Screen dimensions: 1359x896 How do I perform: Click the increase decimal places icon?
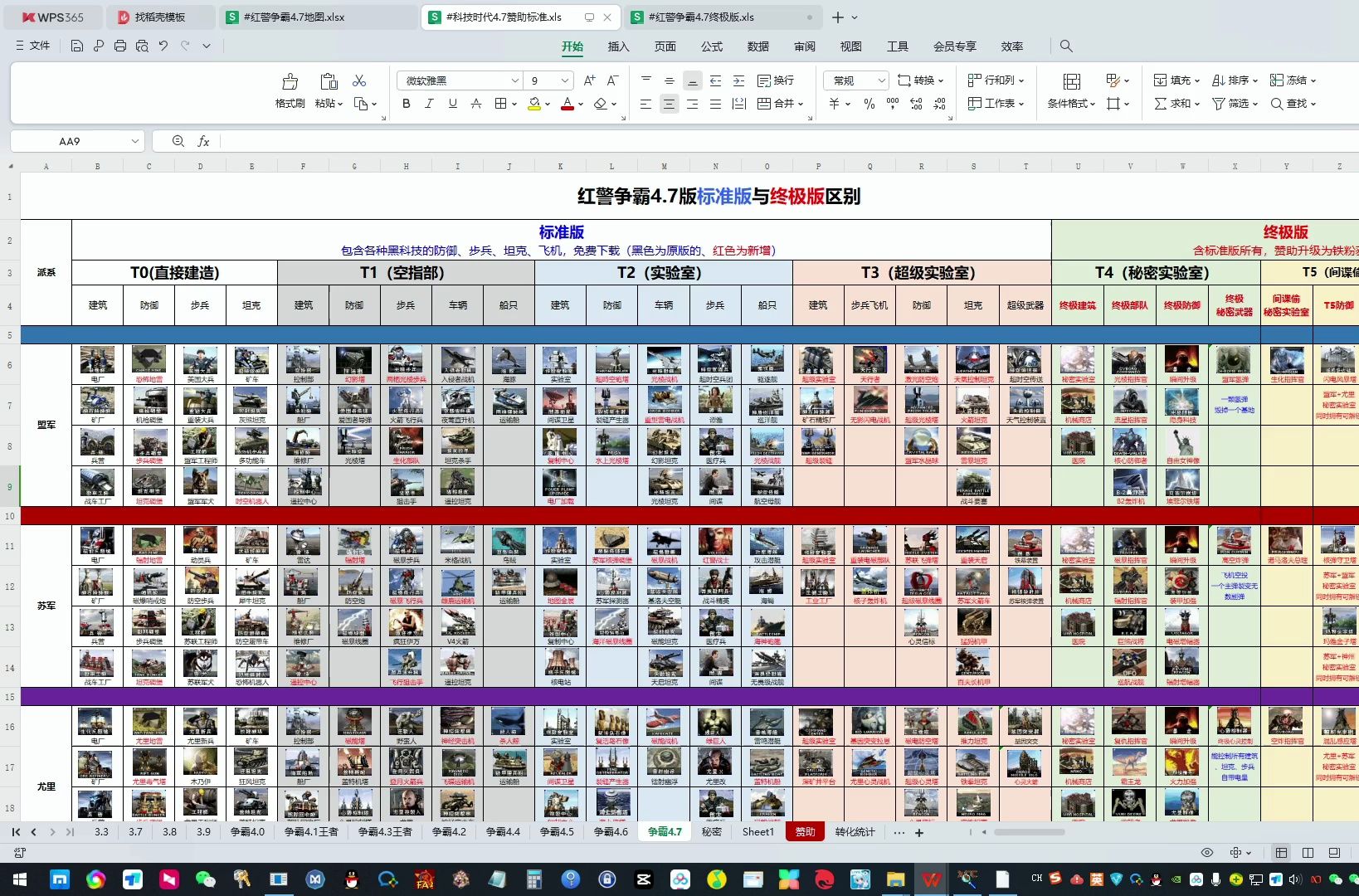916,104
